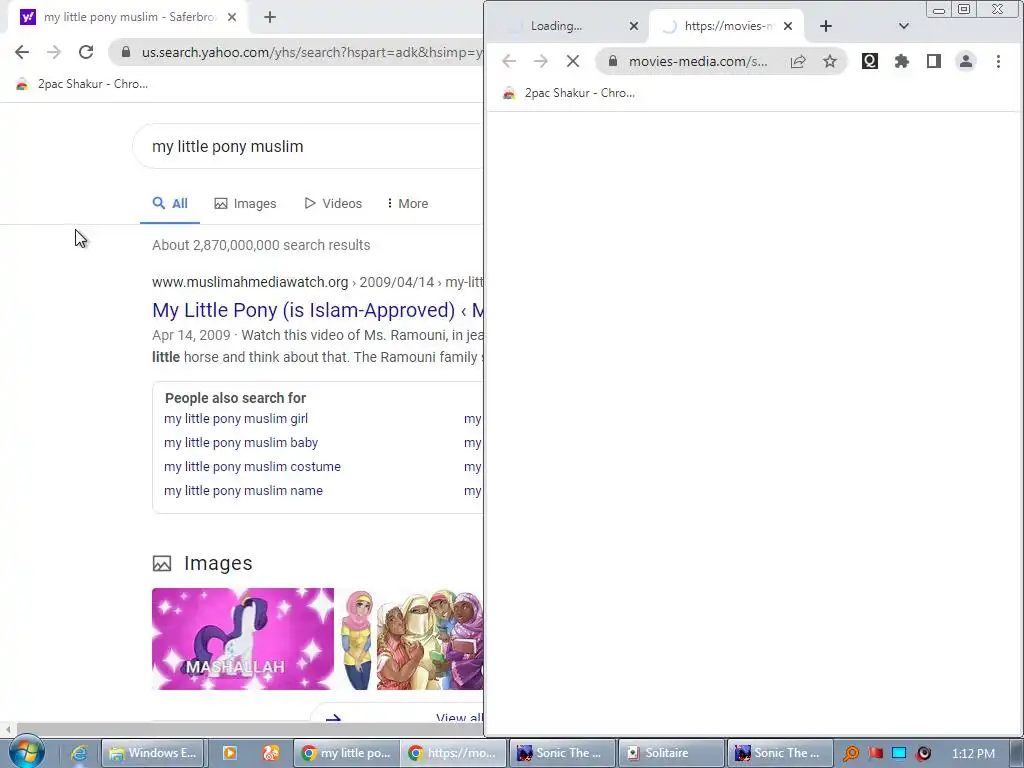Viewport: 1024px width, 768px height.
Task: Open the Q extension icon
Action: pyautogui.click(x=869, y=61)
